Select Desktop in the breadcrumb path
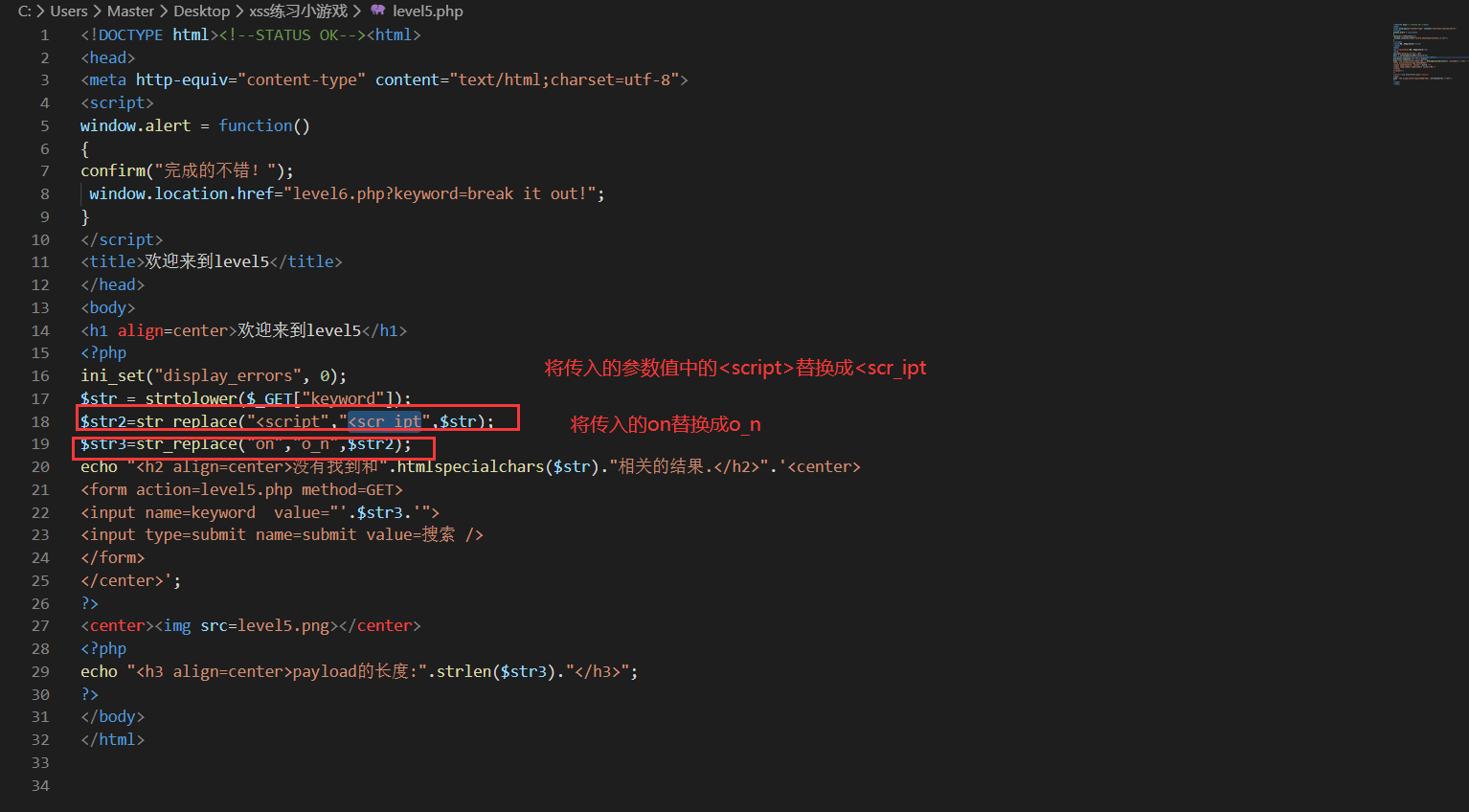The image size is (1469, 812). click(201, 11)
